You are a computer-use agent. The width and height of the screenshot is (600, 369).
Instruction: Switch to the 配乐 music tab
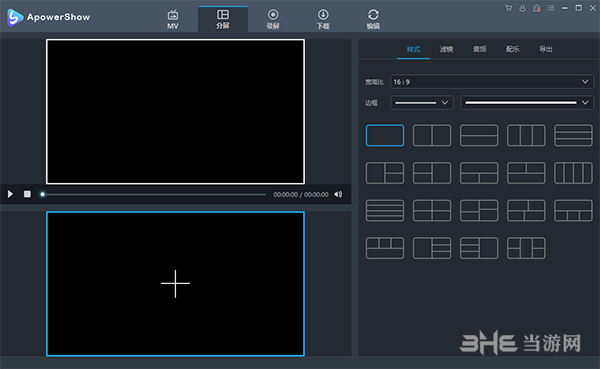coord(512,49)
